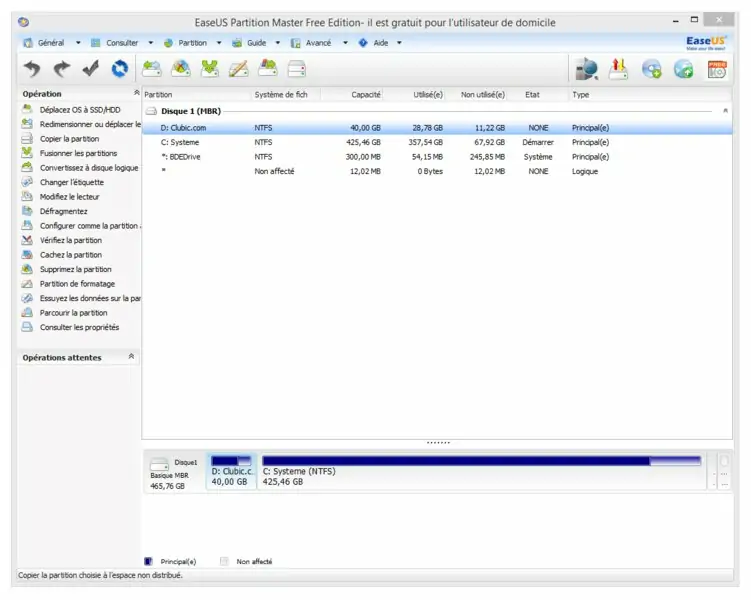Viewport: 751px width, 600px height.
Task: Click the blank disk icon in the toolbar
Action: coord(296,69)
